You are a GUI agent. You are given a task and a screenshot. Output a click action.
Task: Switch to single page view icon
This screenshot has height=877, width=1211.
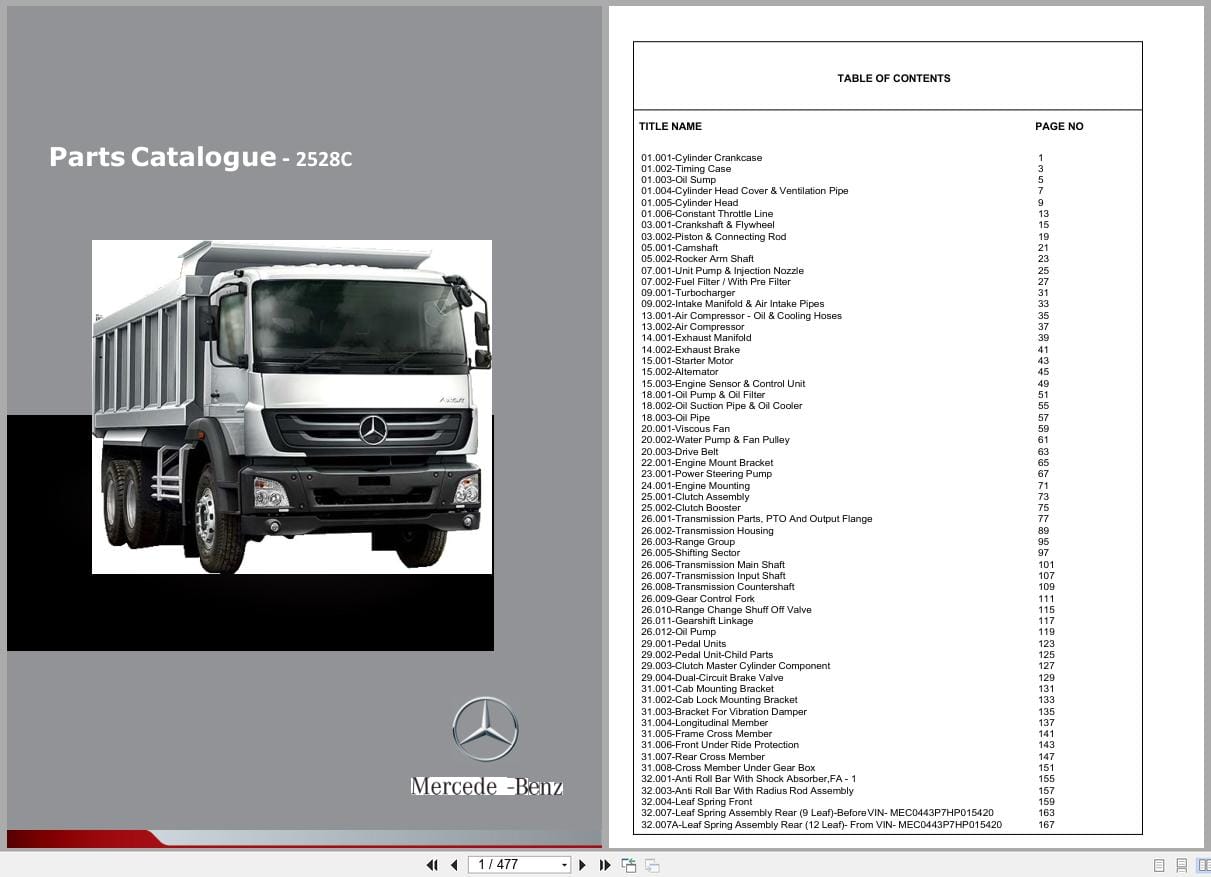point(1159,865)
